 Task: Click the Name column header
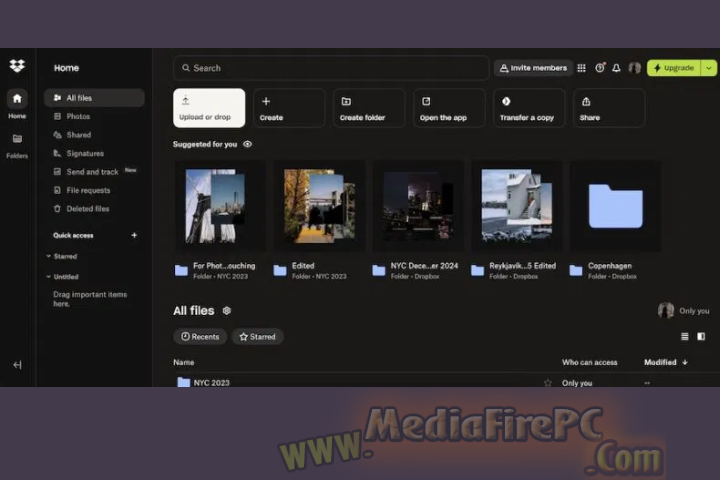tap(184, 362)
